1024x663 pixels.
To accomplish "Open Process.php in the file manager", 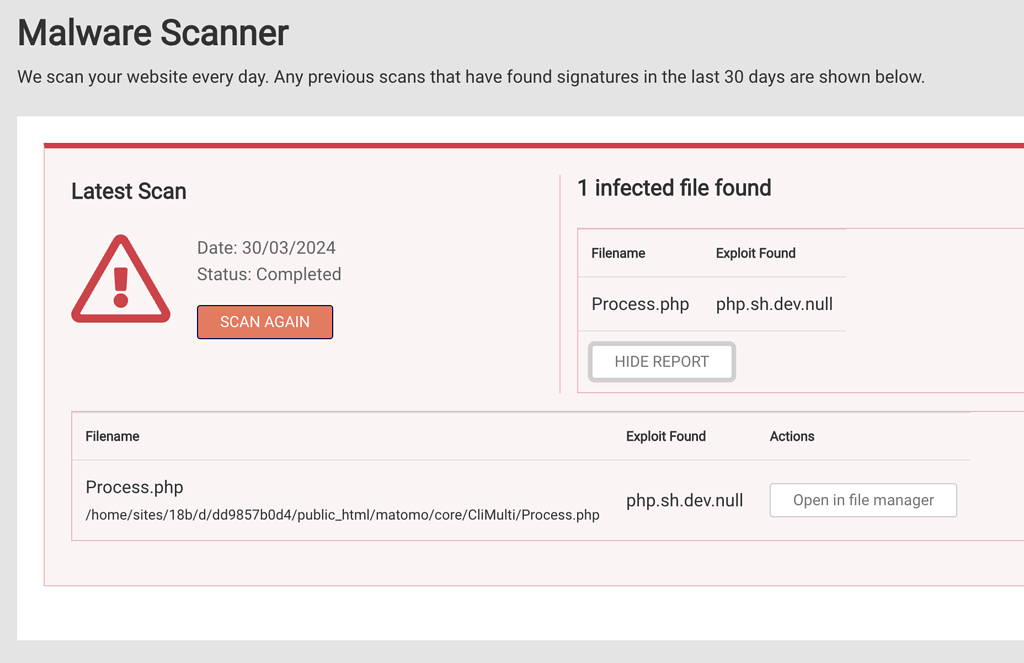I will coord(862,499).
